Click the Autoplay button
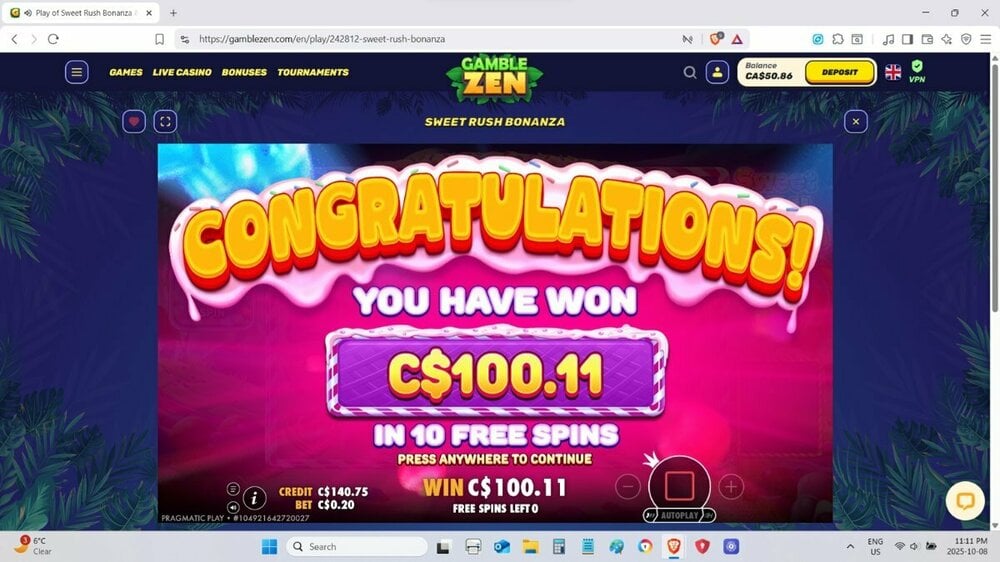Screen dimensions: 1000x562 [679, 515]
